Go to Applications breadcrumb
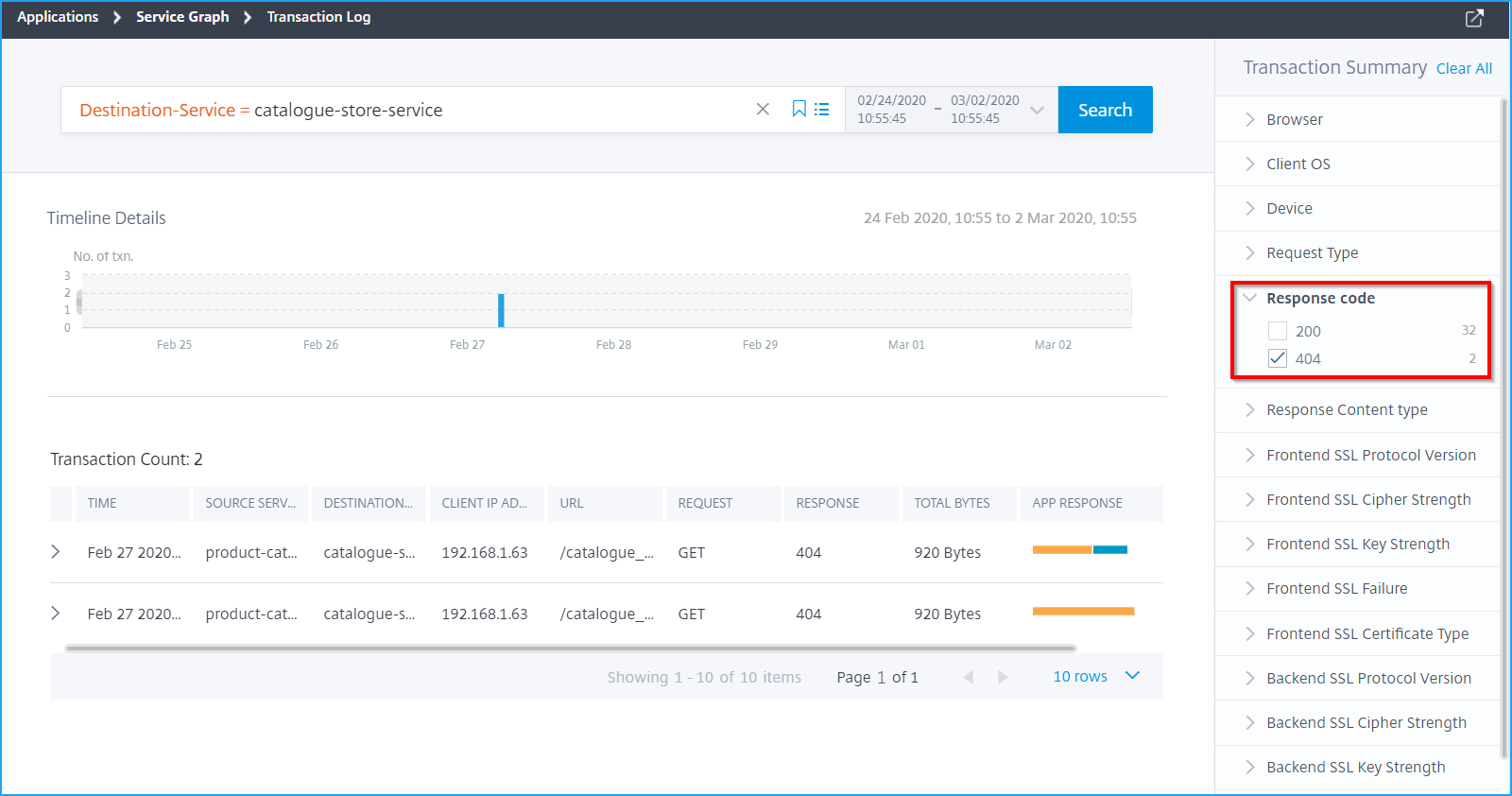Screen dimensions: 1512x796 point(58,17)
